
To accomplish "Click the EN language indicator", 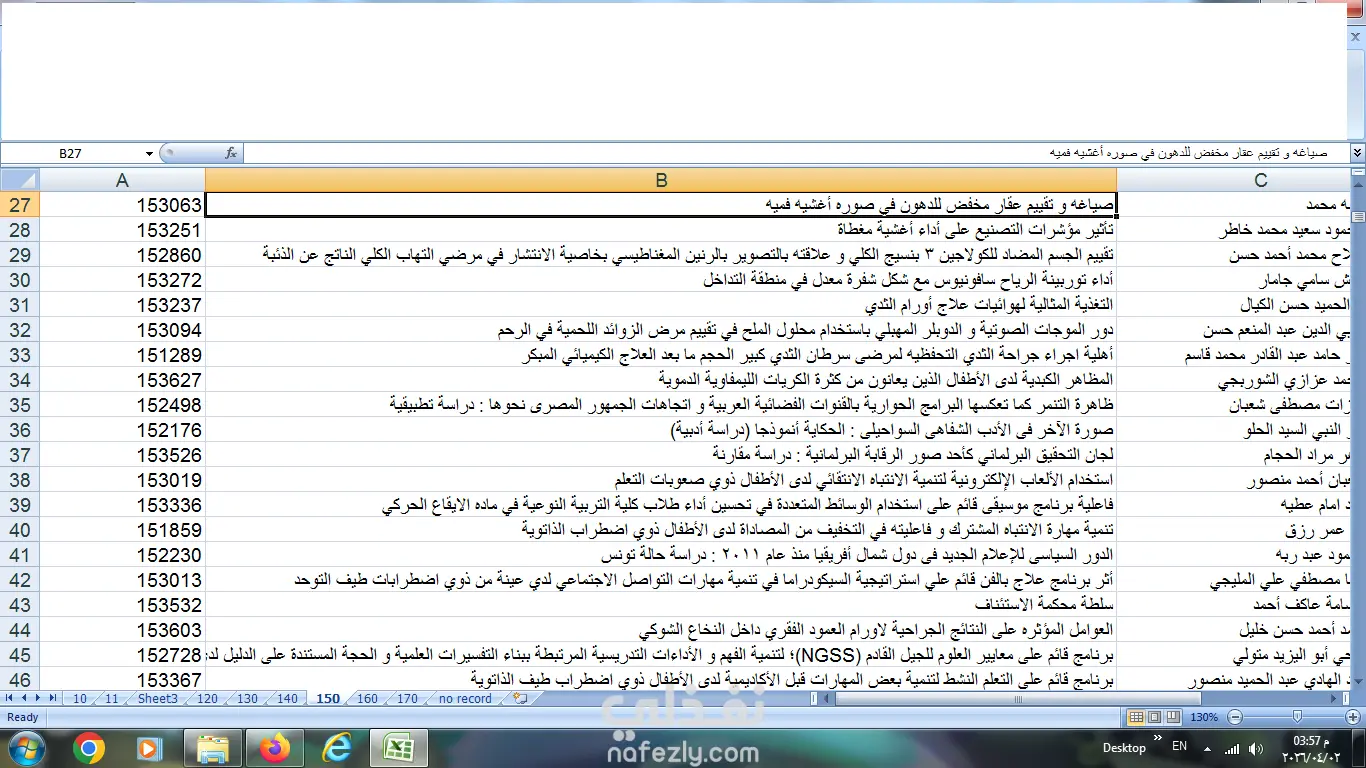I will 1179,747.
